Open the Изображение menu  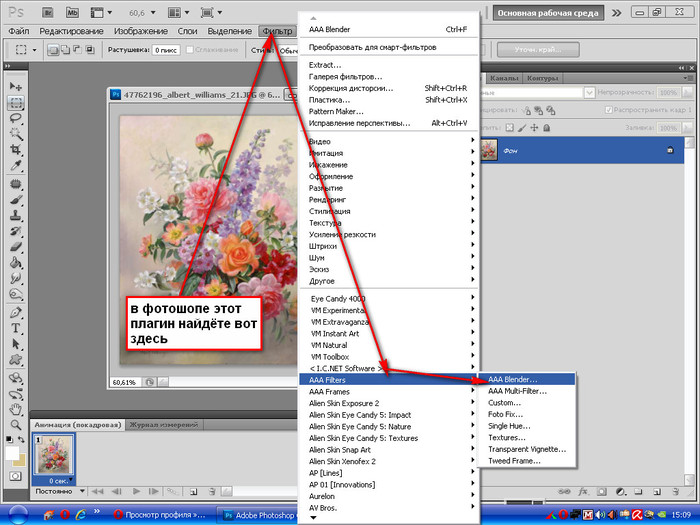[x=141, y=31]
